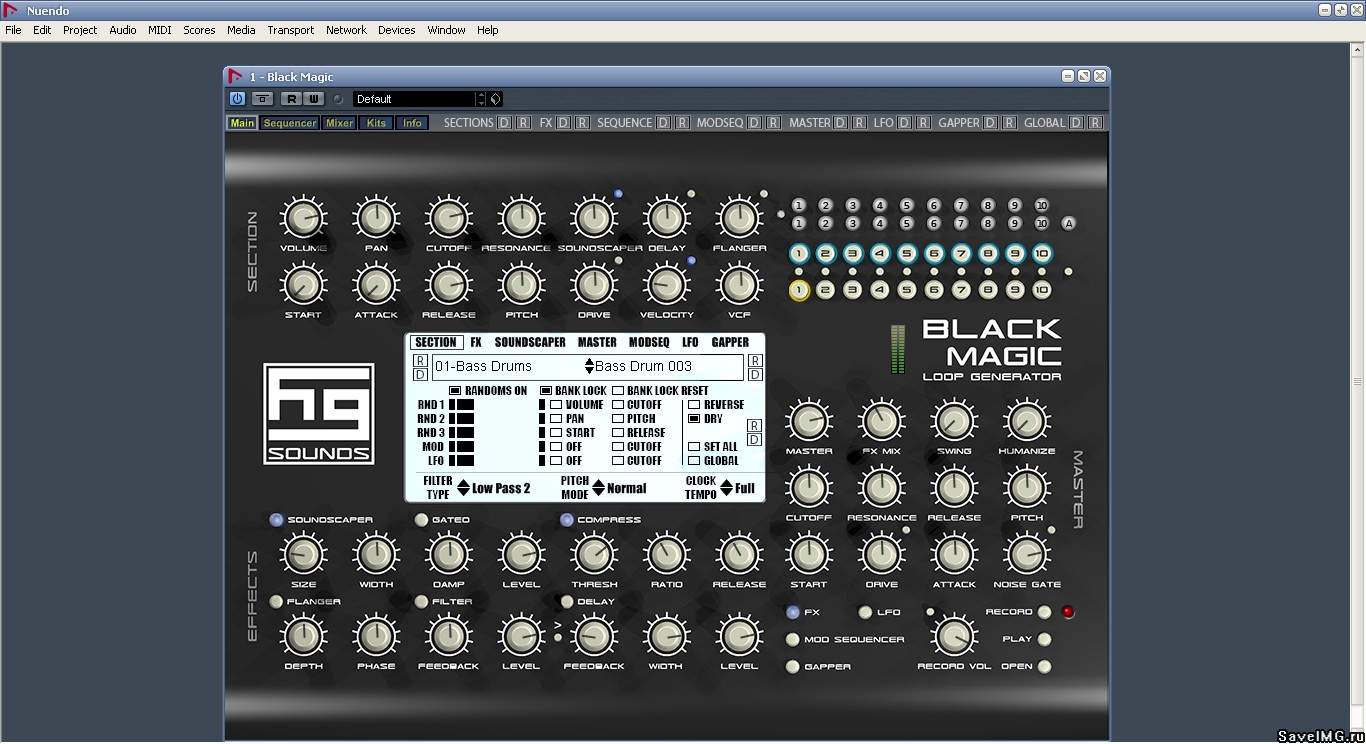Image resolution: width=1366 pixels, height=744 pixels.
Task: Toggle the GATED effect LED
Action: click(x=422, y=520)
